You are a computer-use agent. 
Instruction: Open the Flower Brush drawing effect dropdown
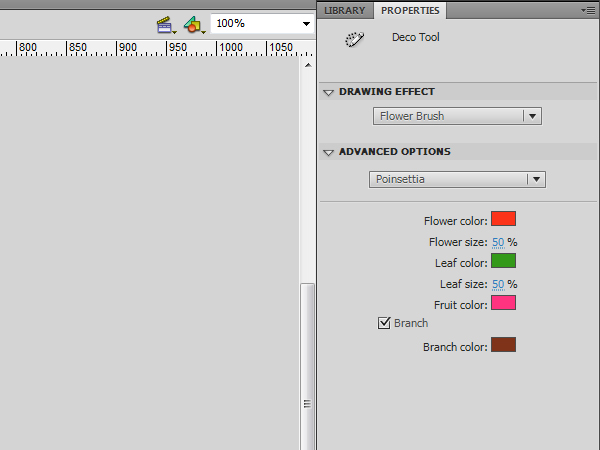[457, 116]
